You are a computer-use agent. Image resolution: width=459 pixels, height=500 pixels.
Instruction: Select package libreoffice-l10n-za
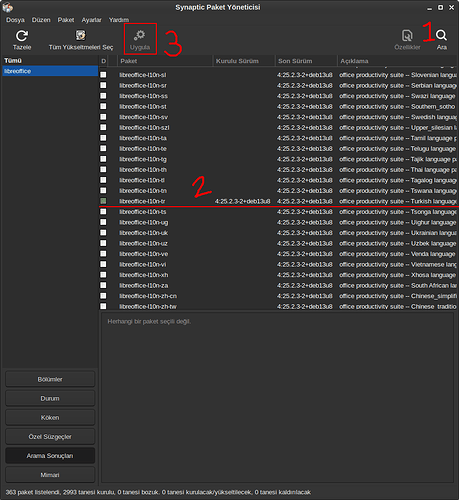pos(144,285)
